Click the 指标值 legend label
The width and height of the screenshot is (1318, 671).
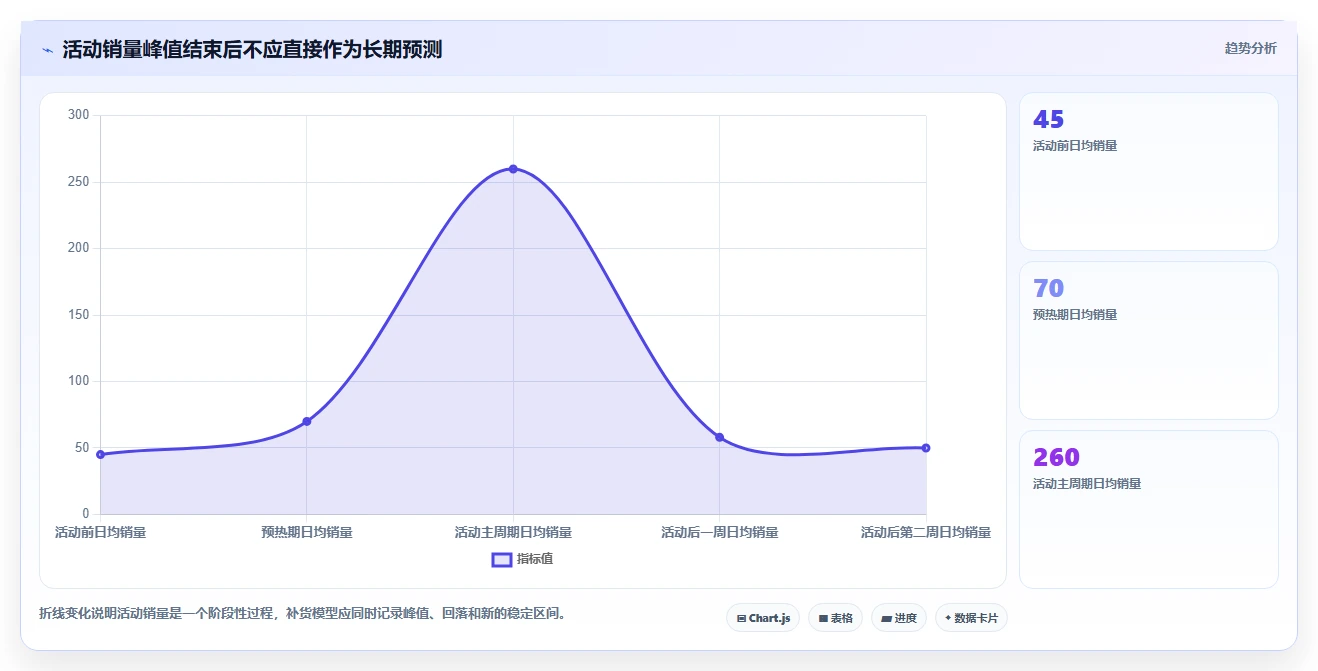(x=535, y=559)
